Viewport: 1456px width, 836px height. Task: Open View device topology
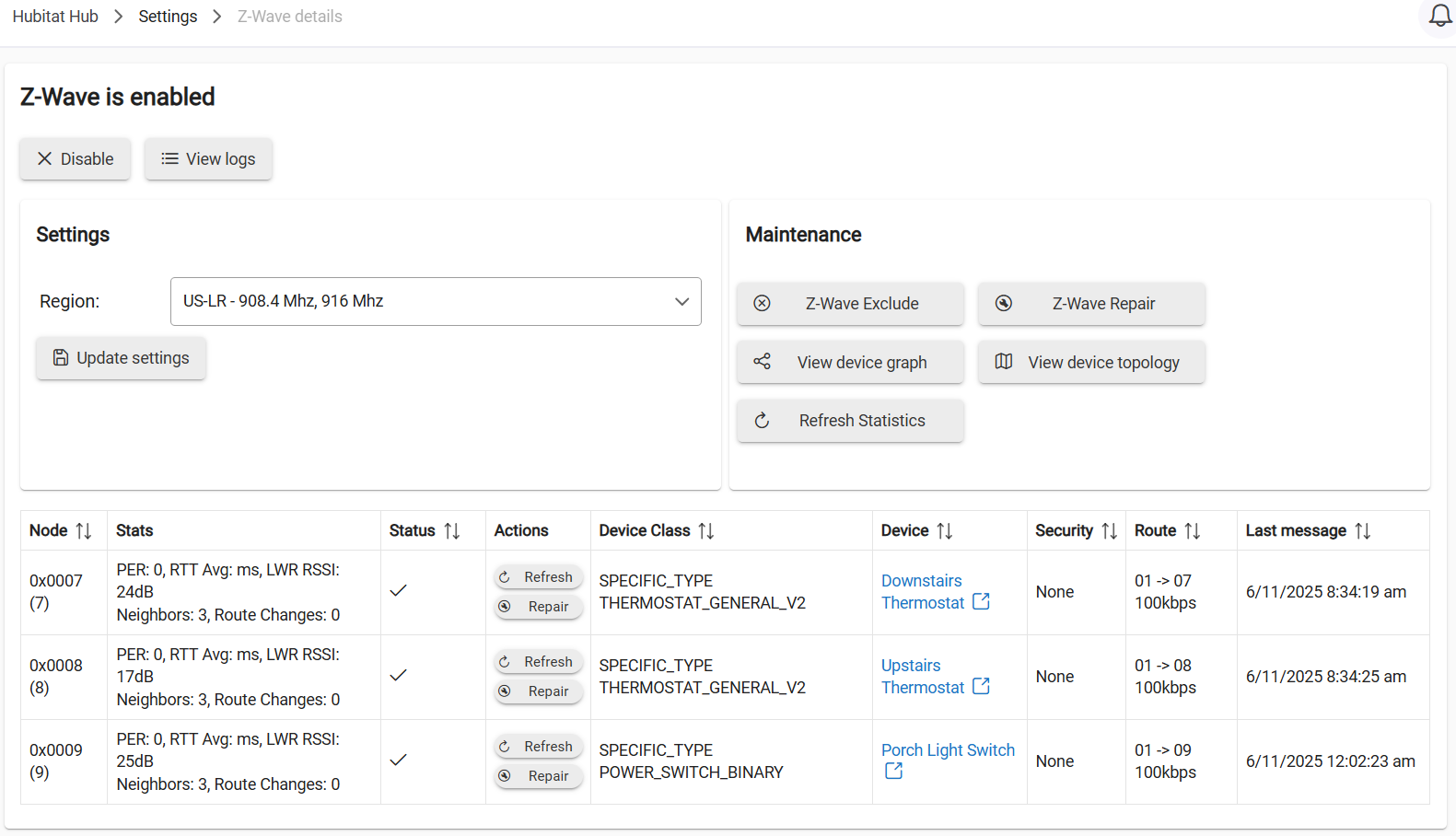coord(1091,363)
